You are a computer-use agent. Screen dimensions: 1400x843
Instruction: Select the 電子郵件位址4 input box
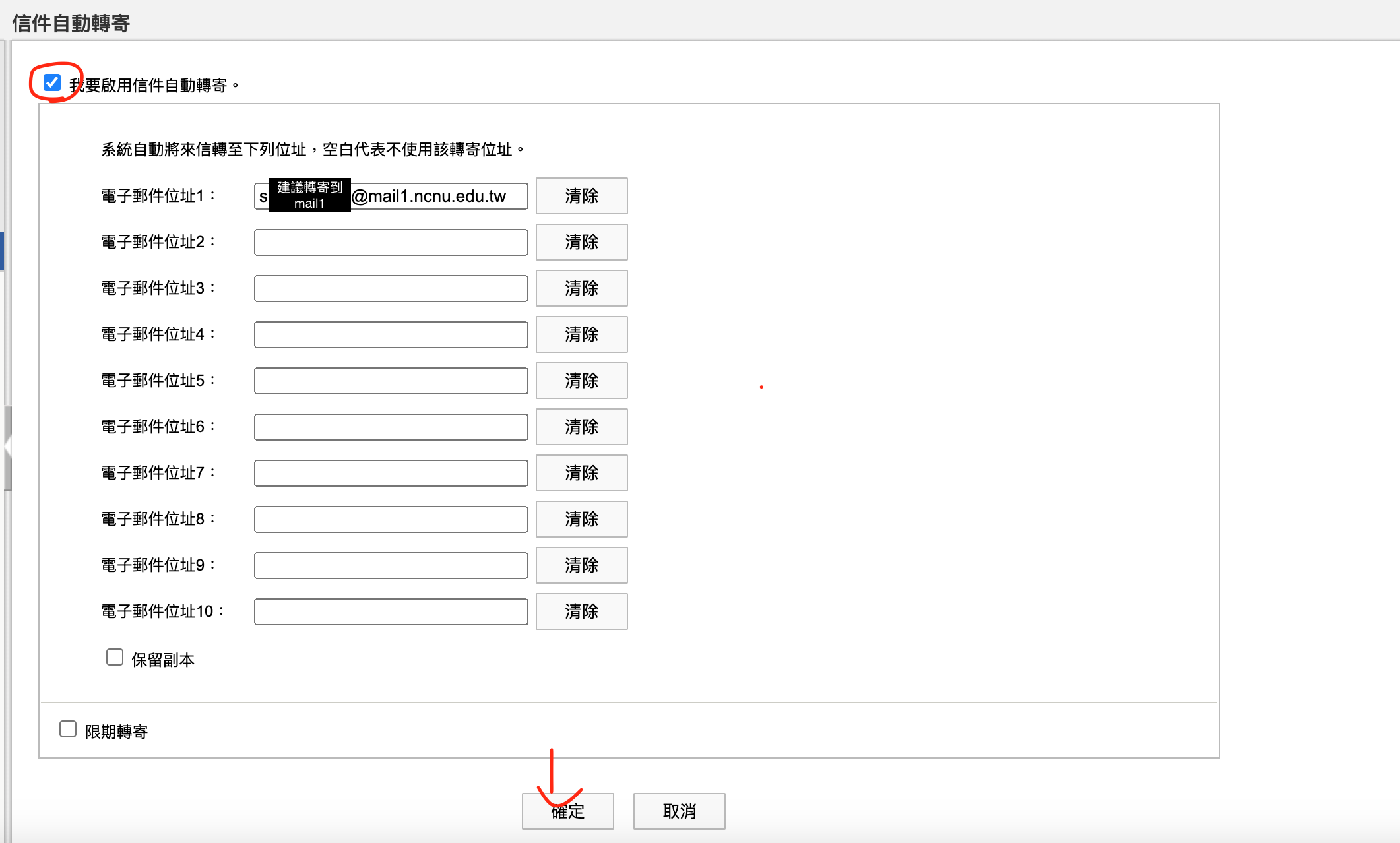[x=391, y=334]
